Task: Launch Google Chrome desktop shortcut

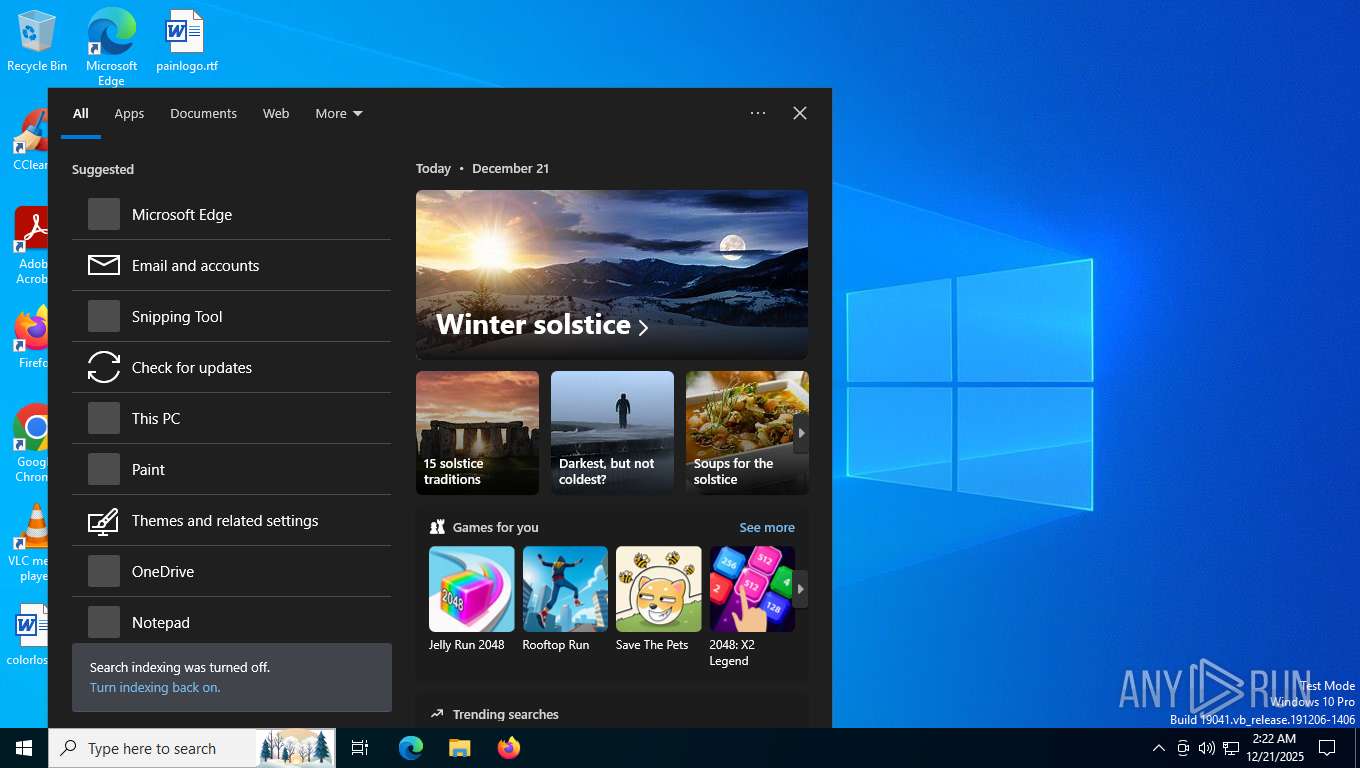Action: coord(31,443)
